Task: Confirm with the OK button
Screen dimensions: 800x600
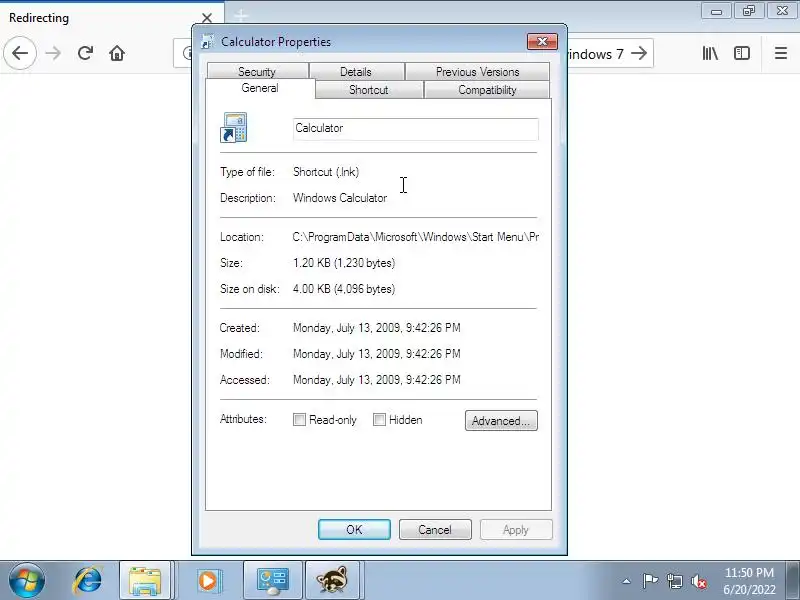Action: coord(354,530)
